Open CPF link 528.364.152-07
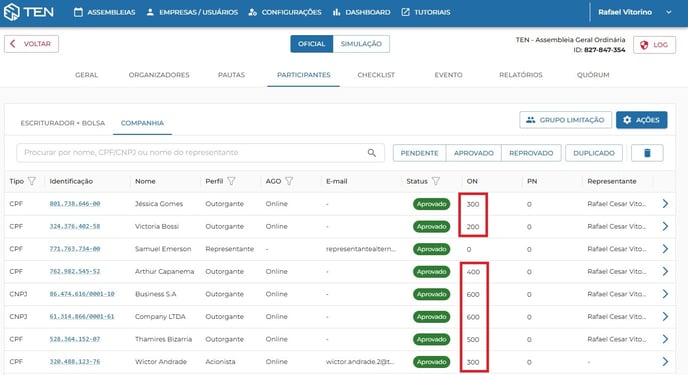Image resolution: width=688 pixels, height=375 pixels. point(75,339)
